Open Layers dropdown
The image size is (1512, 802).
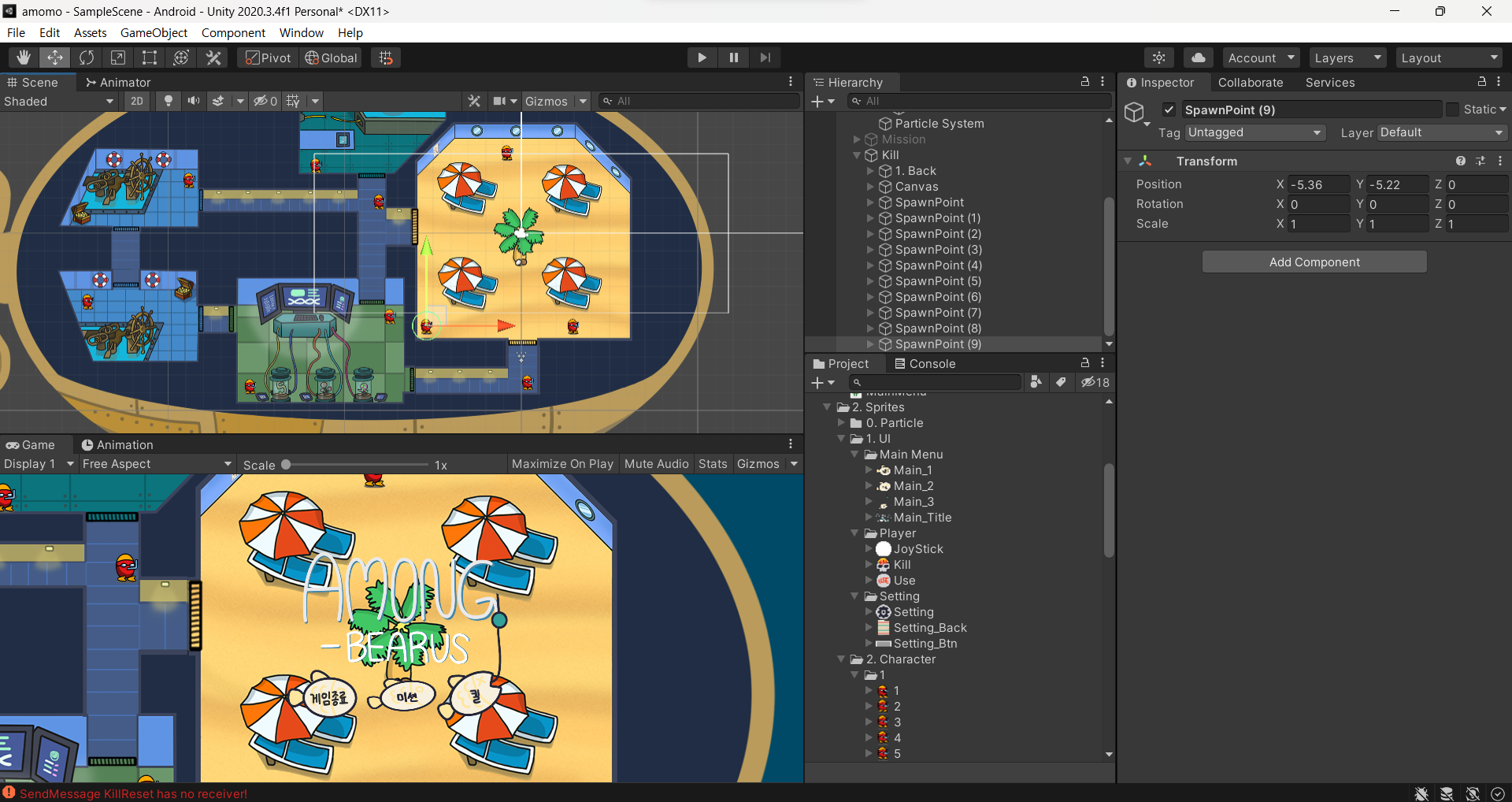tap(1348, 58)
